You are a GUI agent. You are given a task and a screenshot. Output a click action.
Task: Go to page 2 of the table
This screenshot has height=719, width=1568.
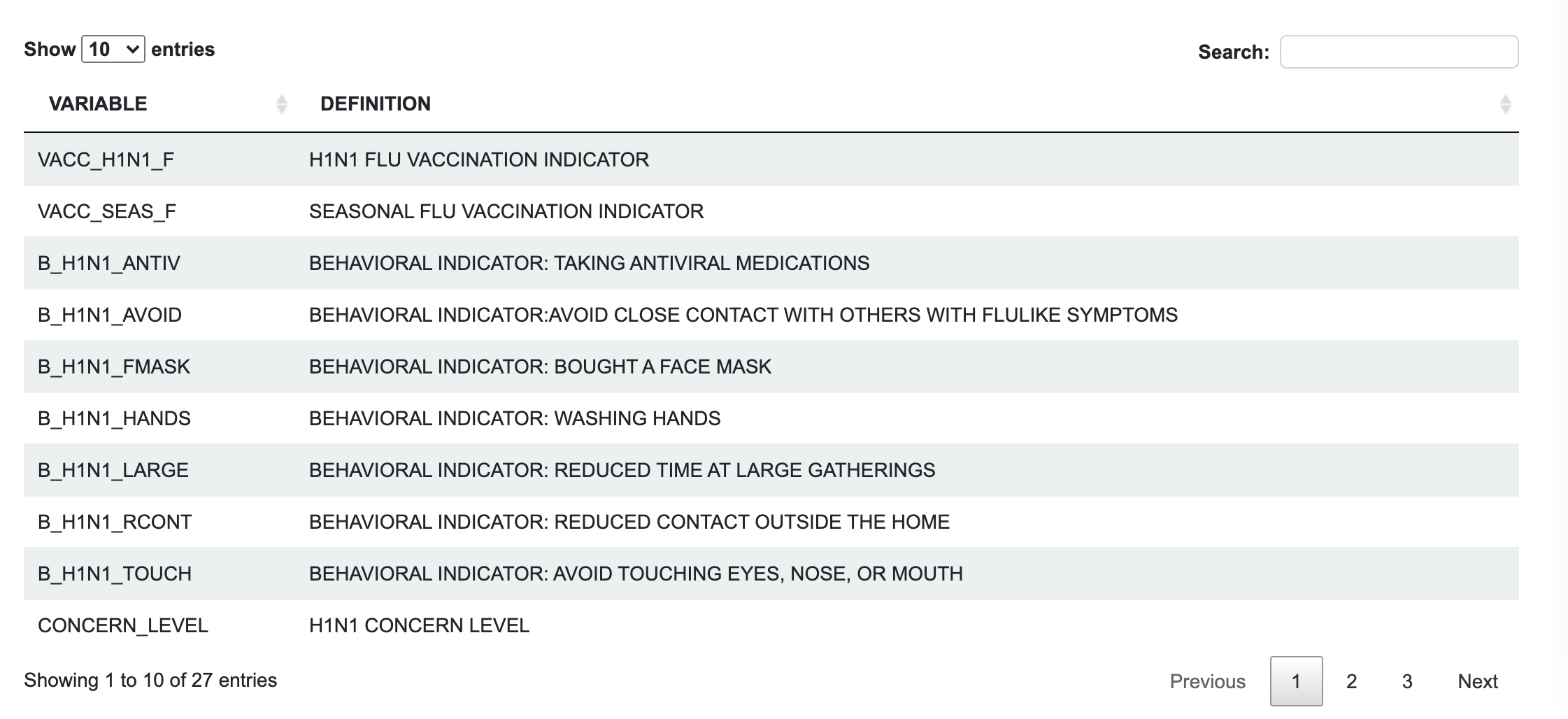tap(1351, 681)
